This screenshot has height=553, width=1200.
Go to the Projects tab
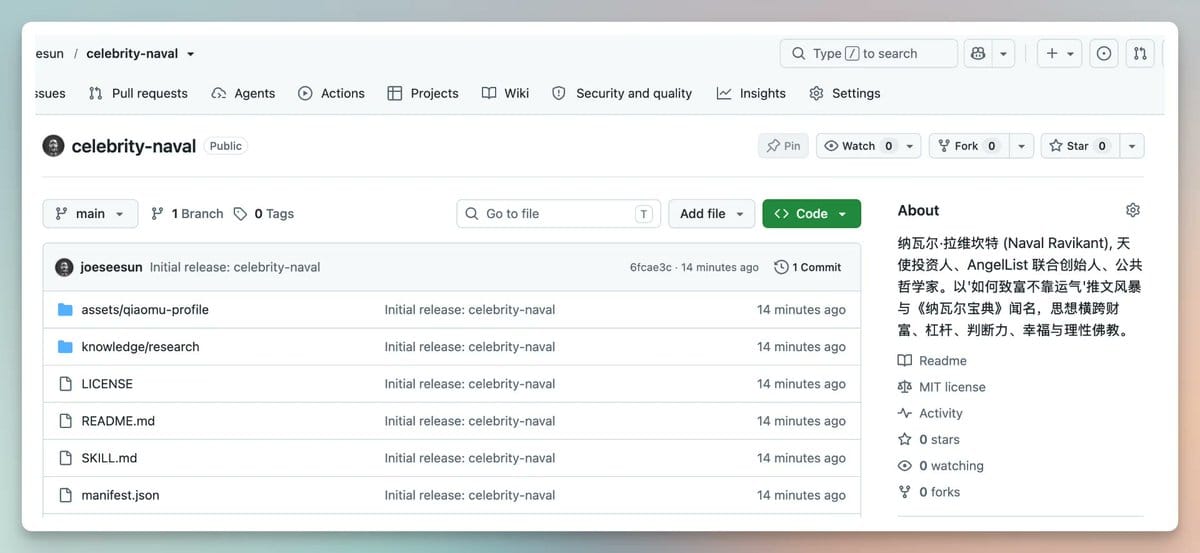[422, 93]
